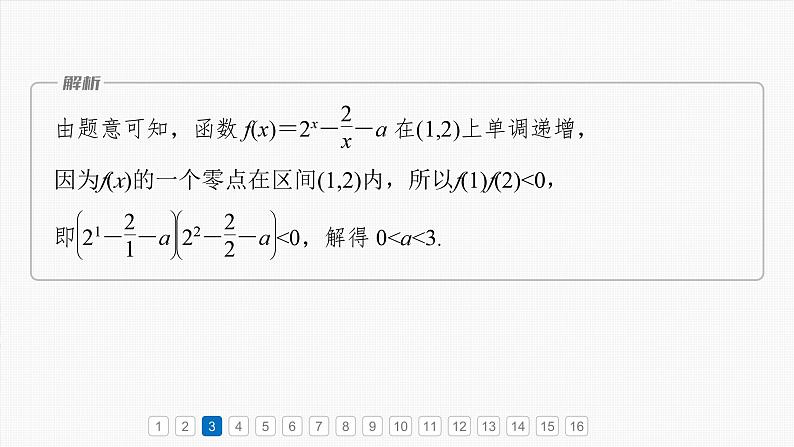The image size is (794, 447).
Task: Select page 11 button
Action: pos(429,426)
